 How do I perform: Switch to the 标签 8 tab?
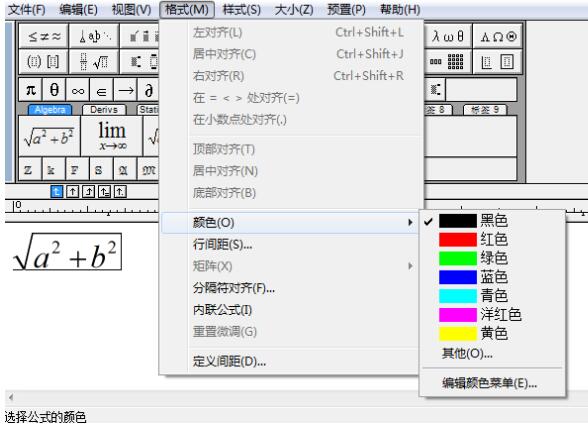(438, 110)
